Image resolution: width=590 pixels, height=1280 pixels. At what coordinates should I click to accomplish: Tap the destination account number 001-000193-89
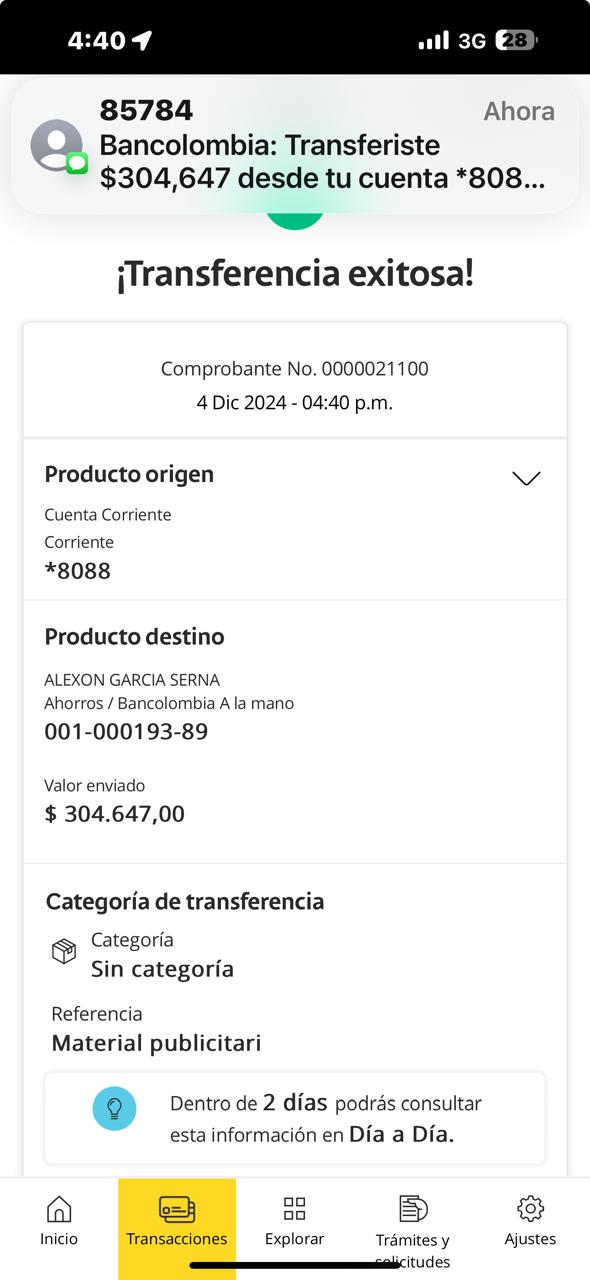coord(126,732)
